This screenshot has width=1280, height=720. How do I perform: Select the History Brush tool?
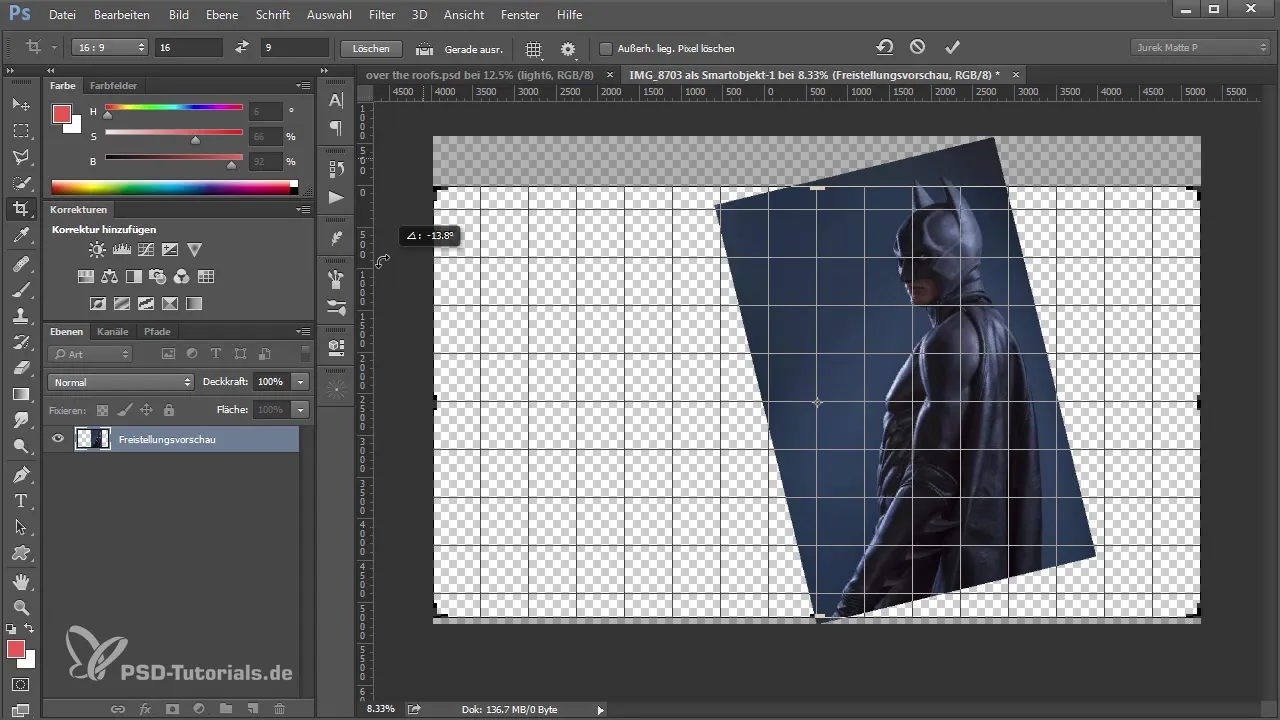click(x=20, y=342)
